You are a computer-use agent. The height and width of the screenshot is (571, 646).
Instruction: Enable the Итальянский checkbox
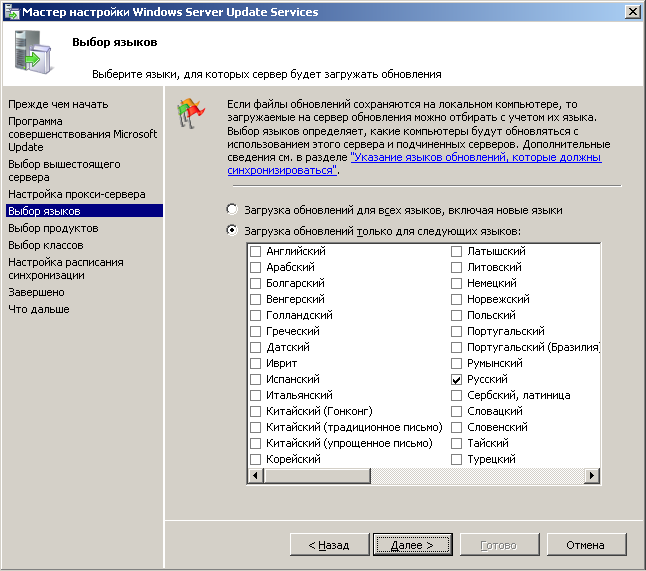[x=255, y=395]
